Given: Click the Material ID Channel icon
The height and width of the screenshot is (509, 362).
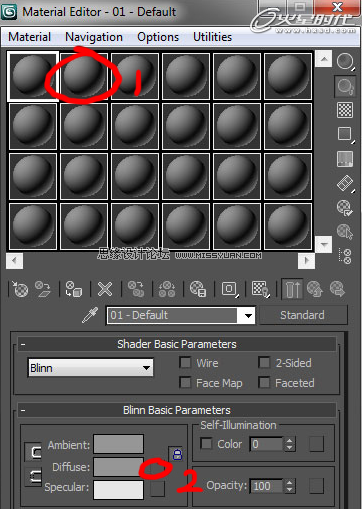Looking at the screenshot, I should coord(230,289).
